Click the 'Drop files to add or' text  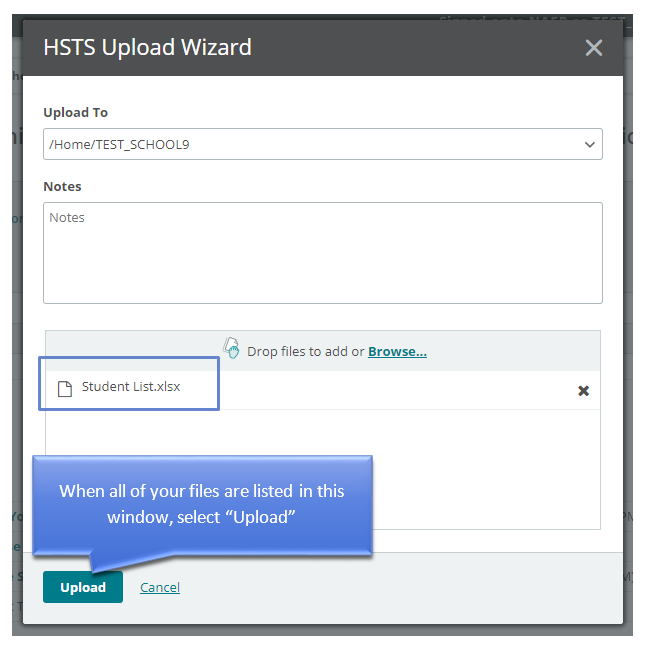tap(305, 351)
